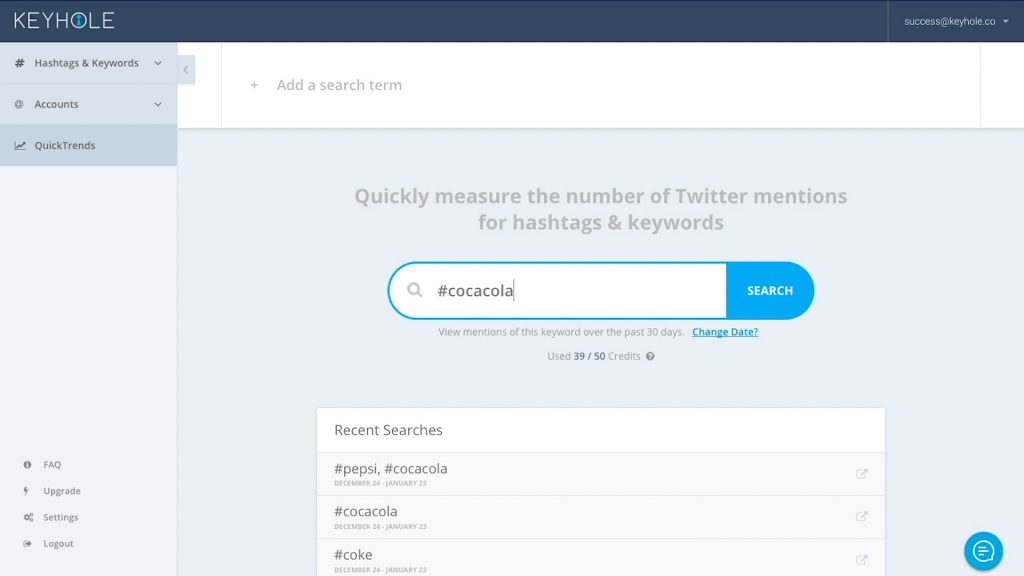Open #coke recent search external link icon
This screenshot has width=1024, height=576.
tap(861, 560)
